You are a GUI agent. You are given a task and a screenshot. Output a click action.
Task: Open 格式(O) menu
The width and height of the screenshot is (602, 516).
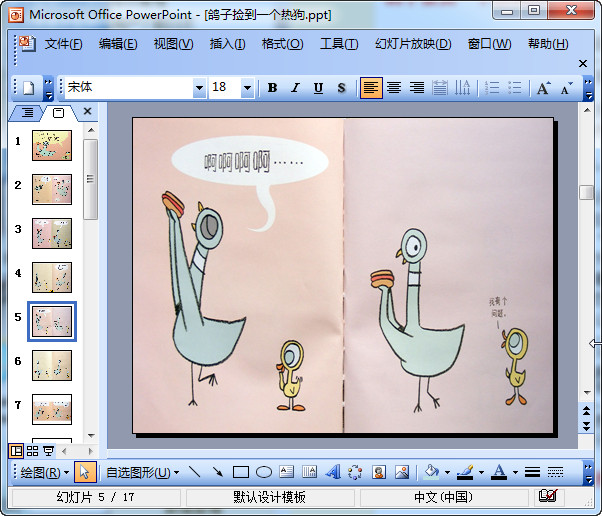282,44
